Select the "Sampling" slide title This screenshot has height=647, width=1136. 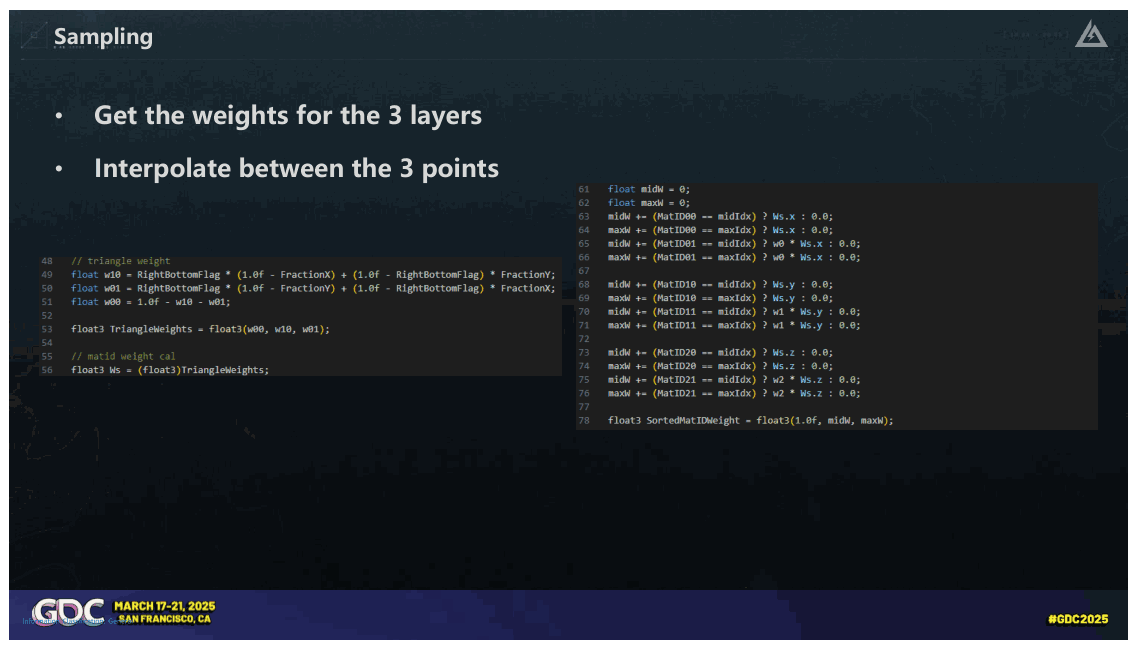point(104,37)
